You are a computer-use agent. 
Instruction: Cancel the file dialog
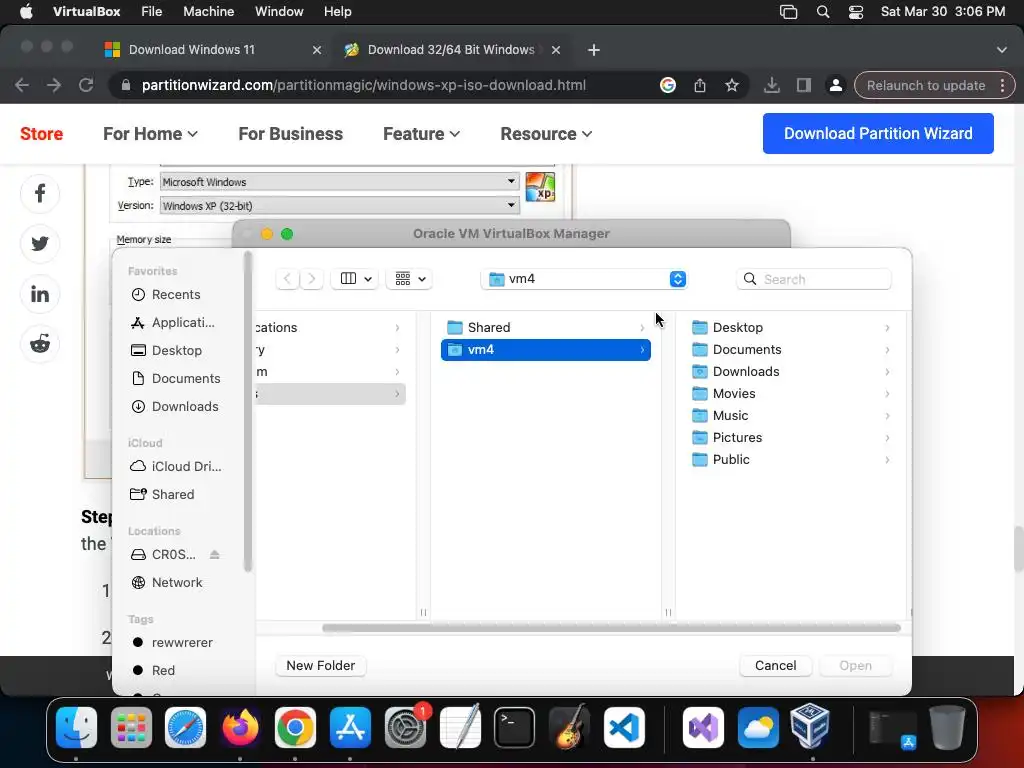point(776,665)
